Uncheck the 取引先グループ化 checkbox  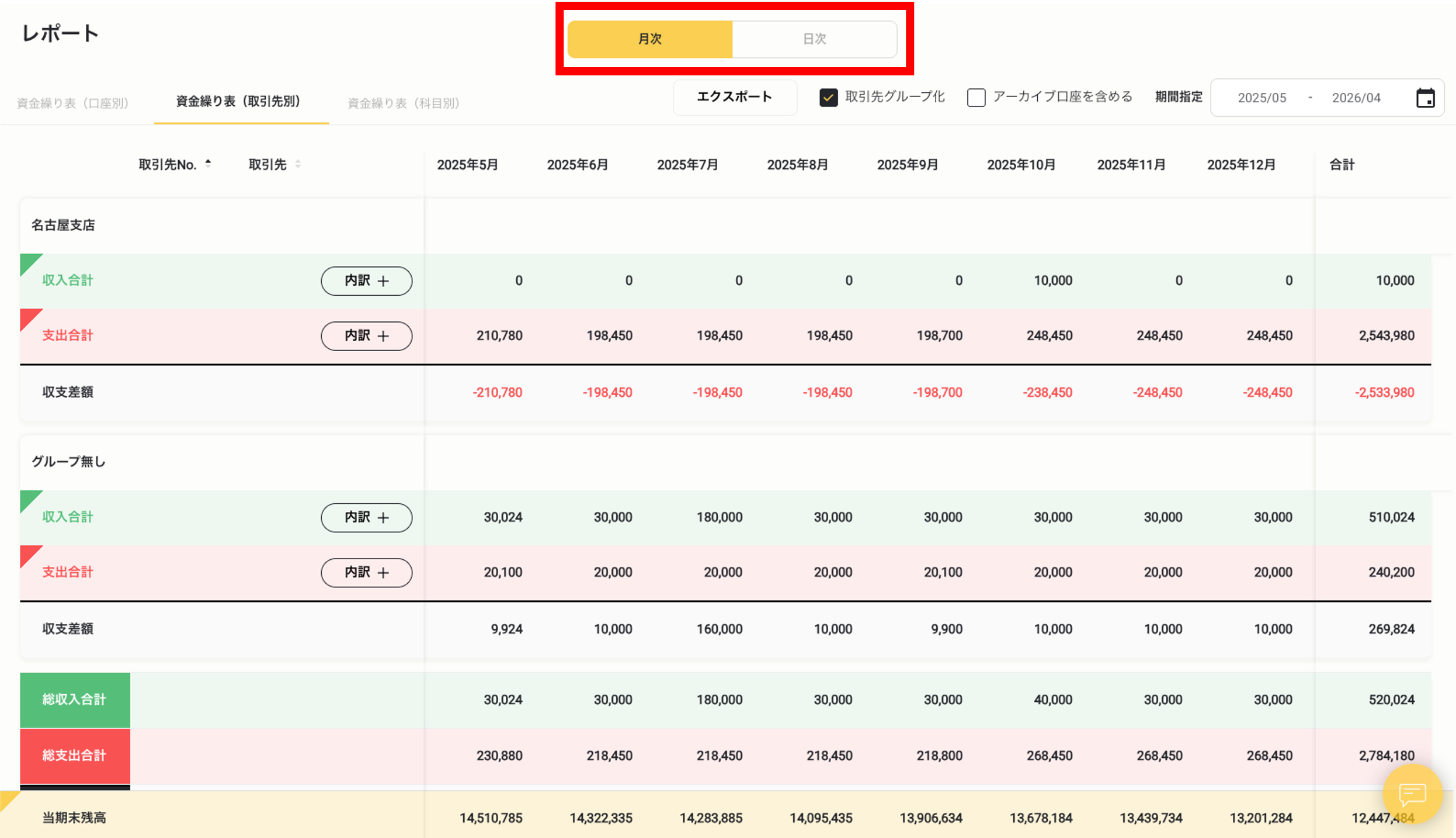click(x=829, y=98)
